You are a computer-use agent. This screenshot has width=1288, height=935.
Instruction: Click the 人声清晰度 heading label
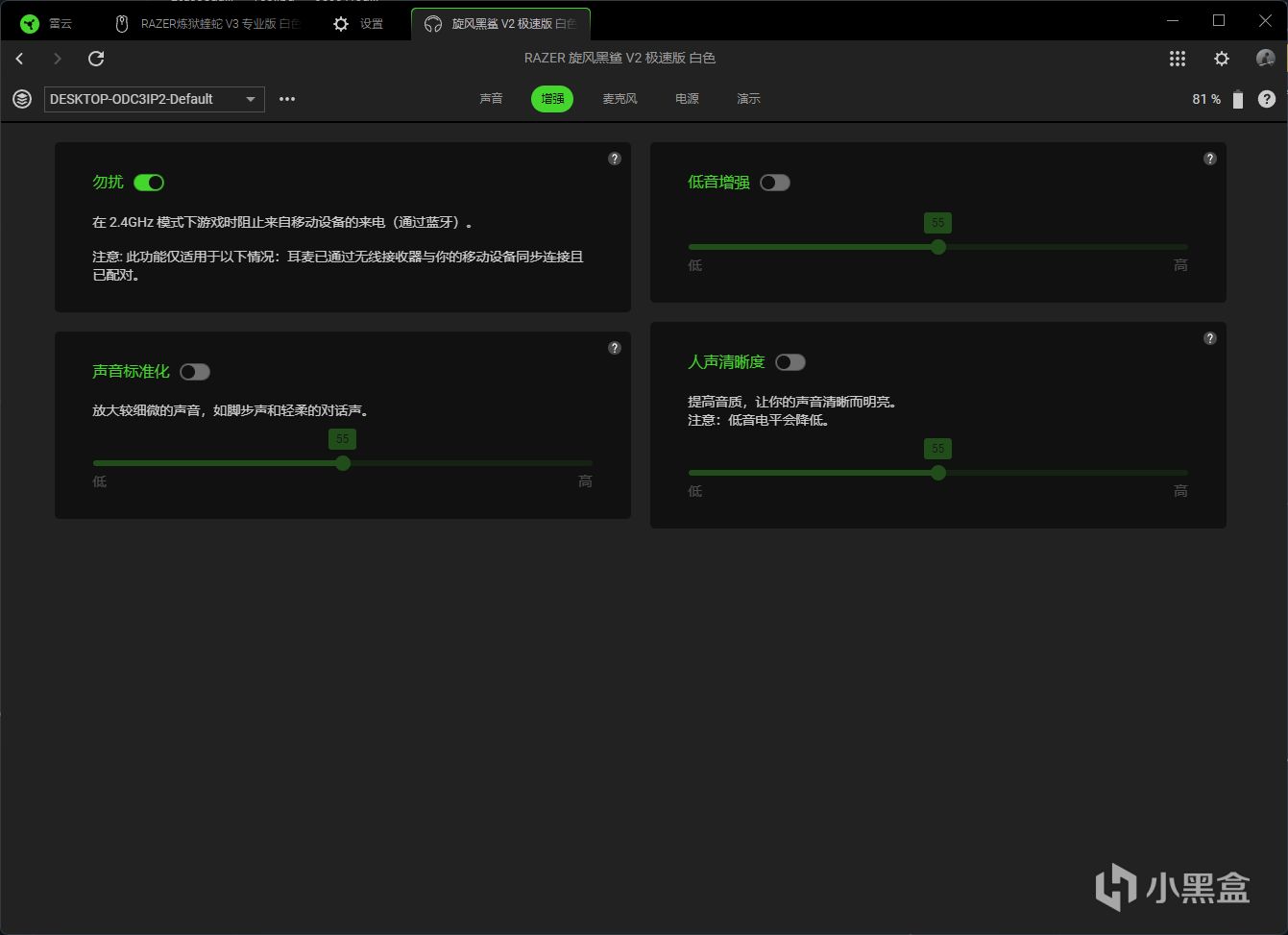(726, 362)
